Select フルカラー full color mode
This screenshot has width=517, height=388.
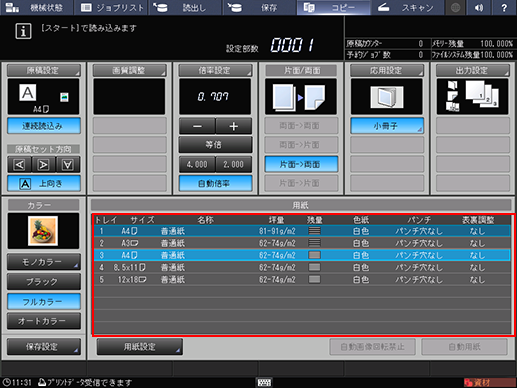(44, 302)
